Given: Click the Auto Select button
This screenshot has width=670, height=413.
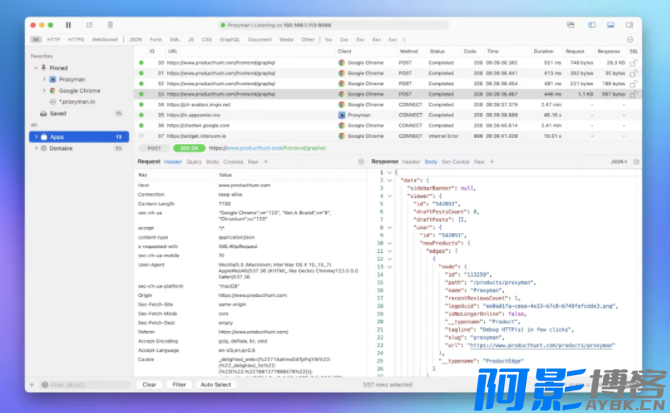Looking at the screenshot, I should (216, 385).
